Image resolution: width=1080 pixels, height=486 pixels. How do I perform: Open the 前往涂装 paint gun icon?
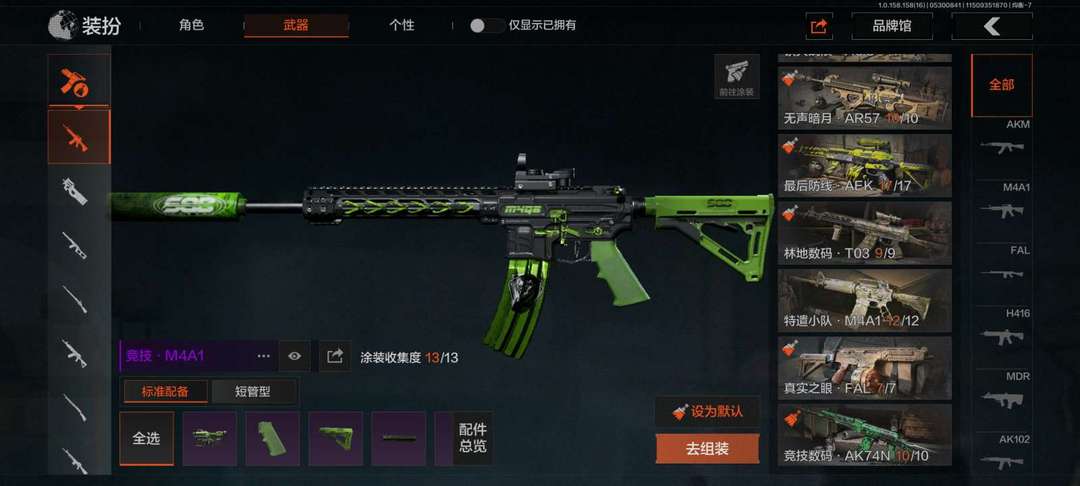pos(736,76)
